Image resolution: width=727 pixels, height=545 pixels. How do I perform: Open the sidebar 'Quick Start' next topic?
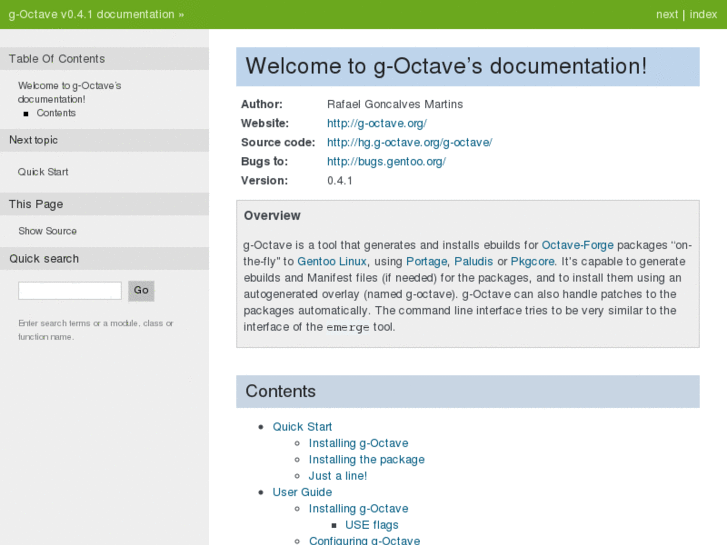click(43, 172)
